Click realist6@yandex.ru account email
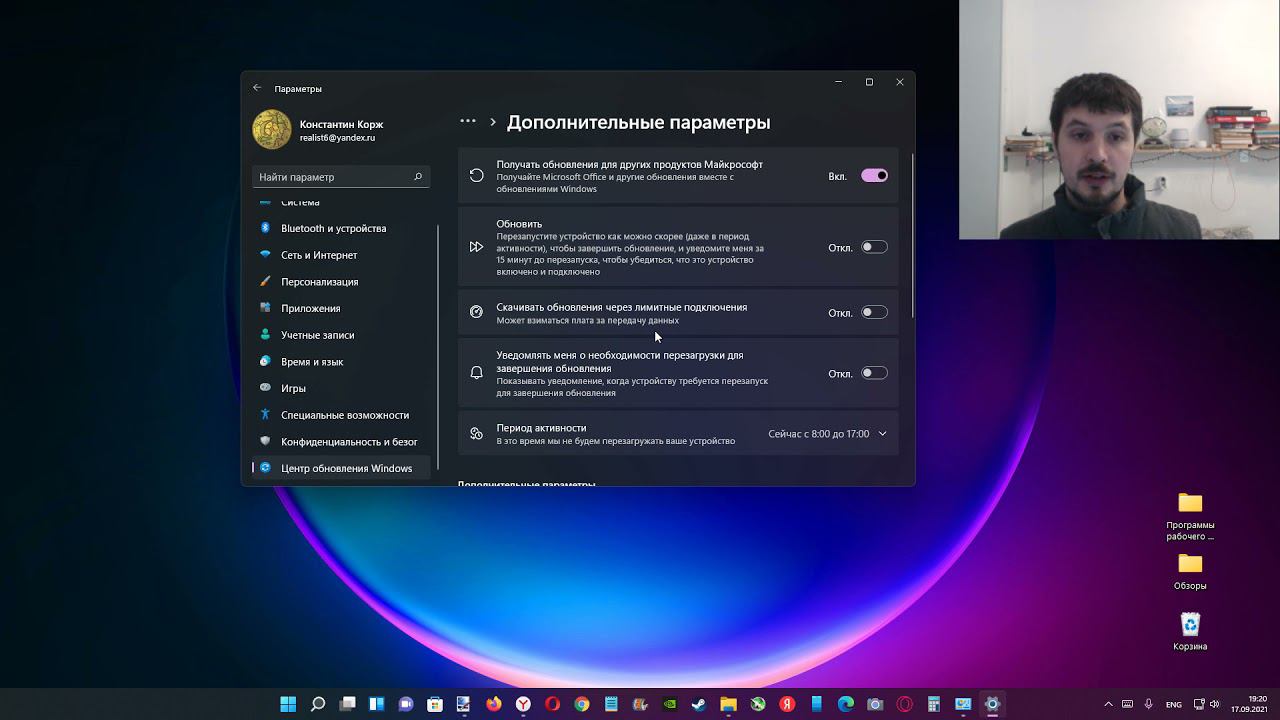 [337, 138]
